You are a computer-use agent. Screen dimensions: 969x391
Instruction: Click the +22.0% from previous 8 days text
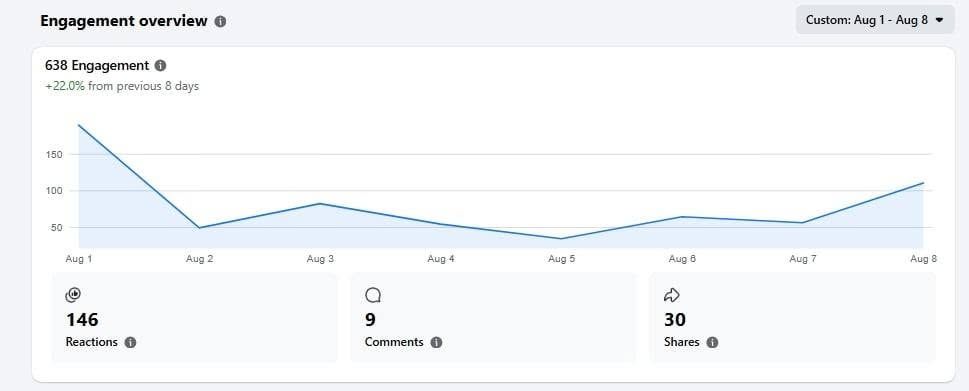pyautogui.click(x=122, y=86)
